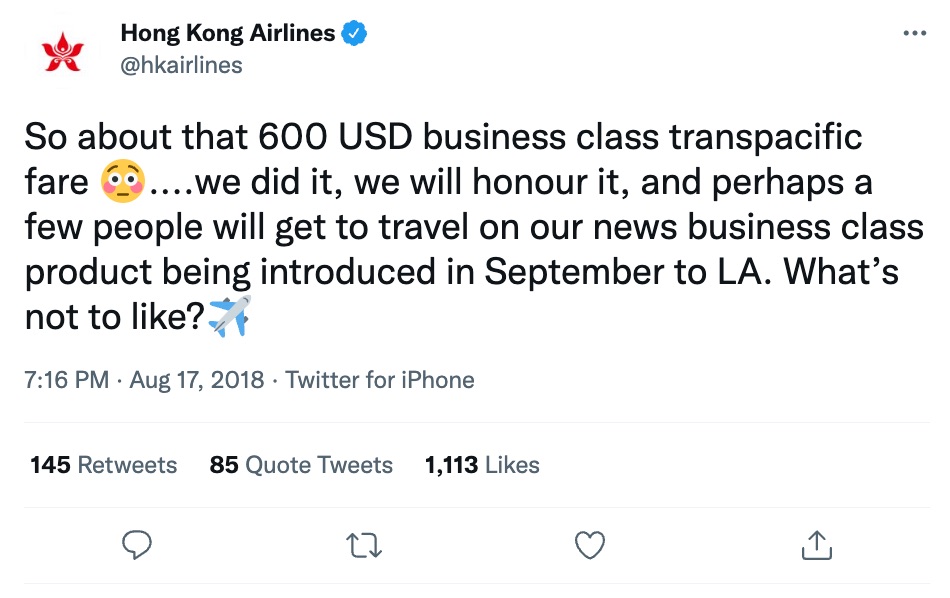Expand the list of 85 Quote Tweets

point(300,464)
